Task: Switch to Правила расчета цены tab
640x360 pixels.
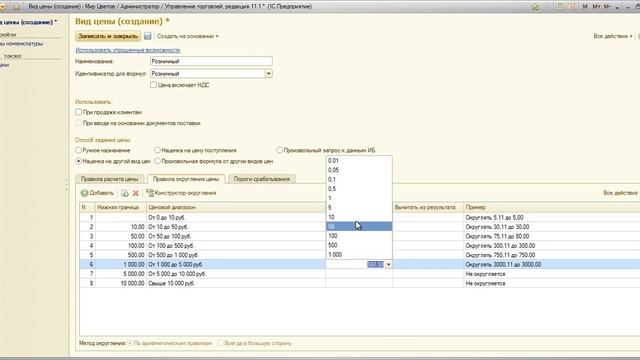Action: (x=109, y=179)
